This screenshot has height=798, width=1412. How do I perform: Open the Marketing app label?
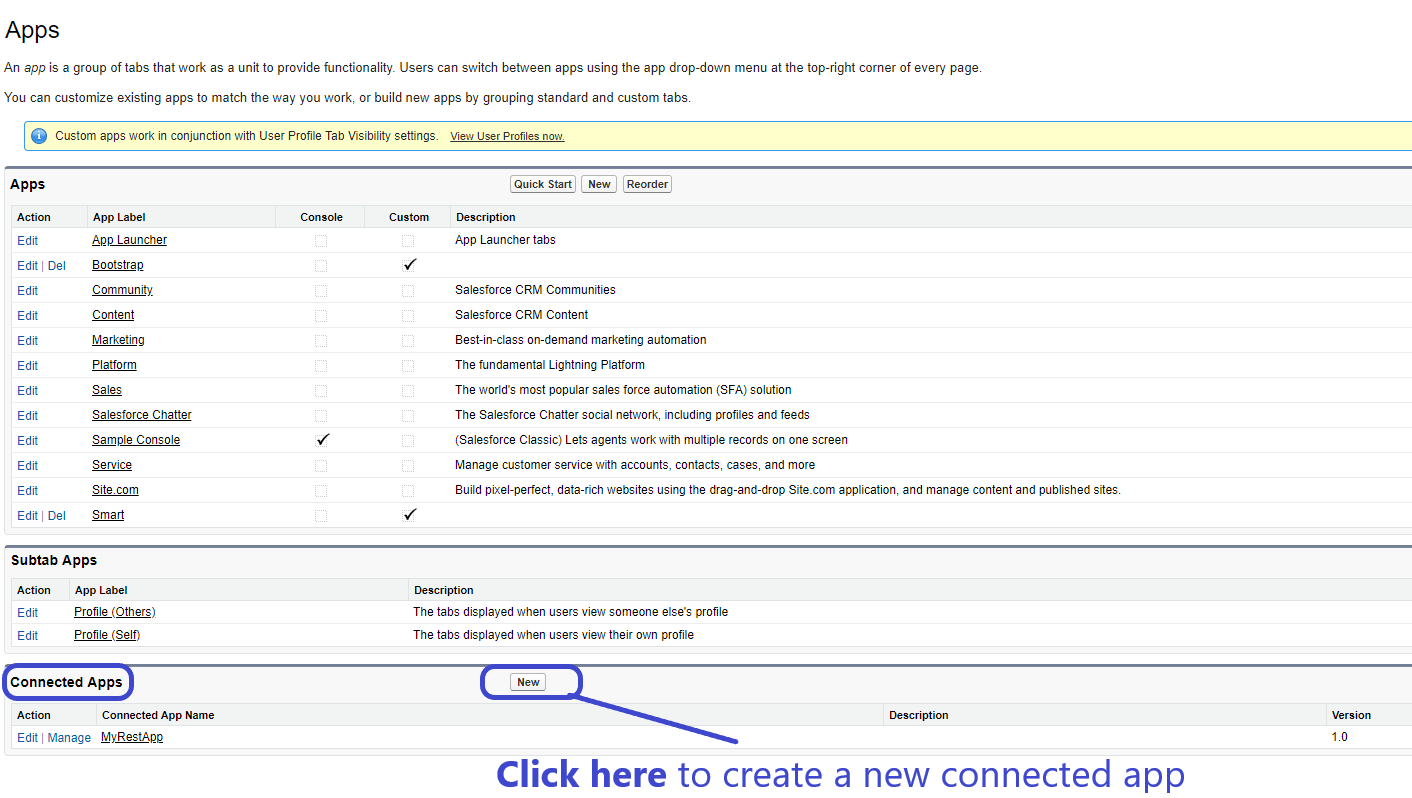pos(118,340)
